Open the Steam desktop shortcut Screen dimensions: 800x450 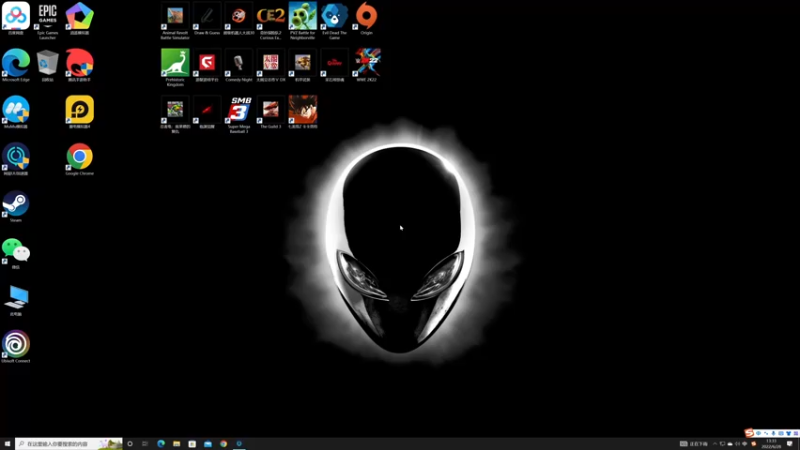(x=16, y=206)
